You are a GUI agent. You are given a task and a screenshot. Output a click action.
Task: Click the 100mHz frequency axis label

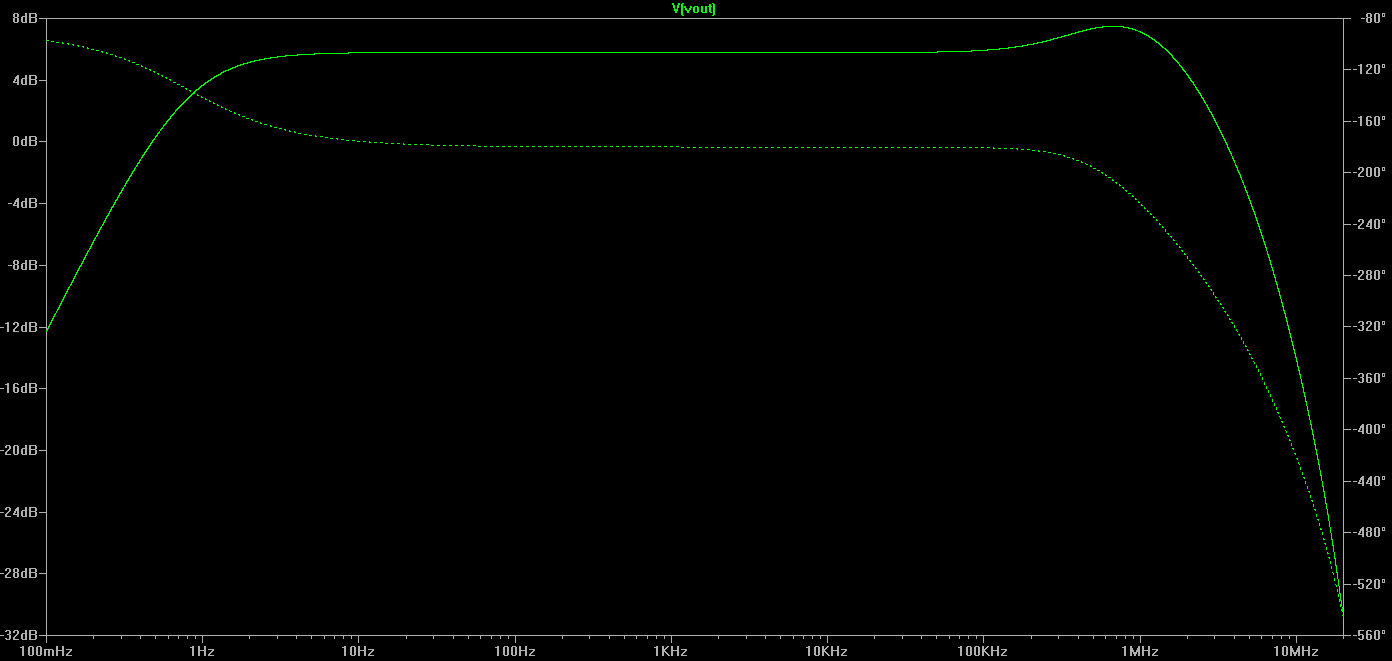click(x=46, y=651)
